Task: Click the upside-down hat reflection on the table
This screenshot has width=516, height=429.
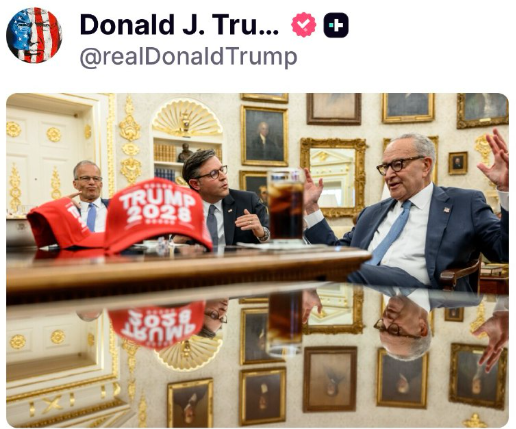Action: point(156,324)
